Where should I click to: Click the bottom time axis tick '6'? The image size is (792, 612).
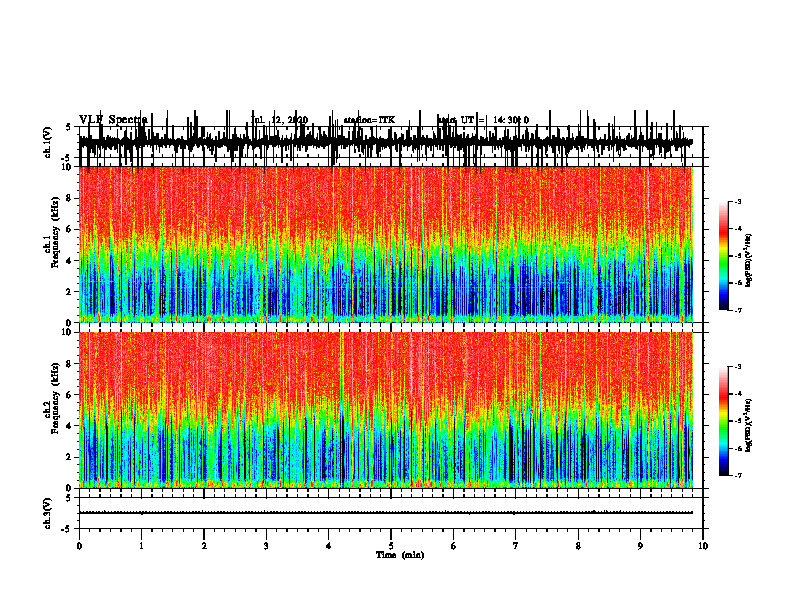[x=454, y=546]
